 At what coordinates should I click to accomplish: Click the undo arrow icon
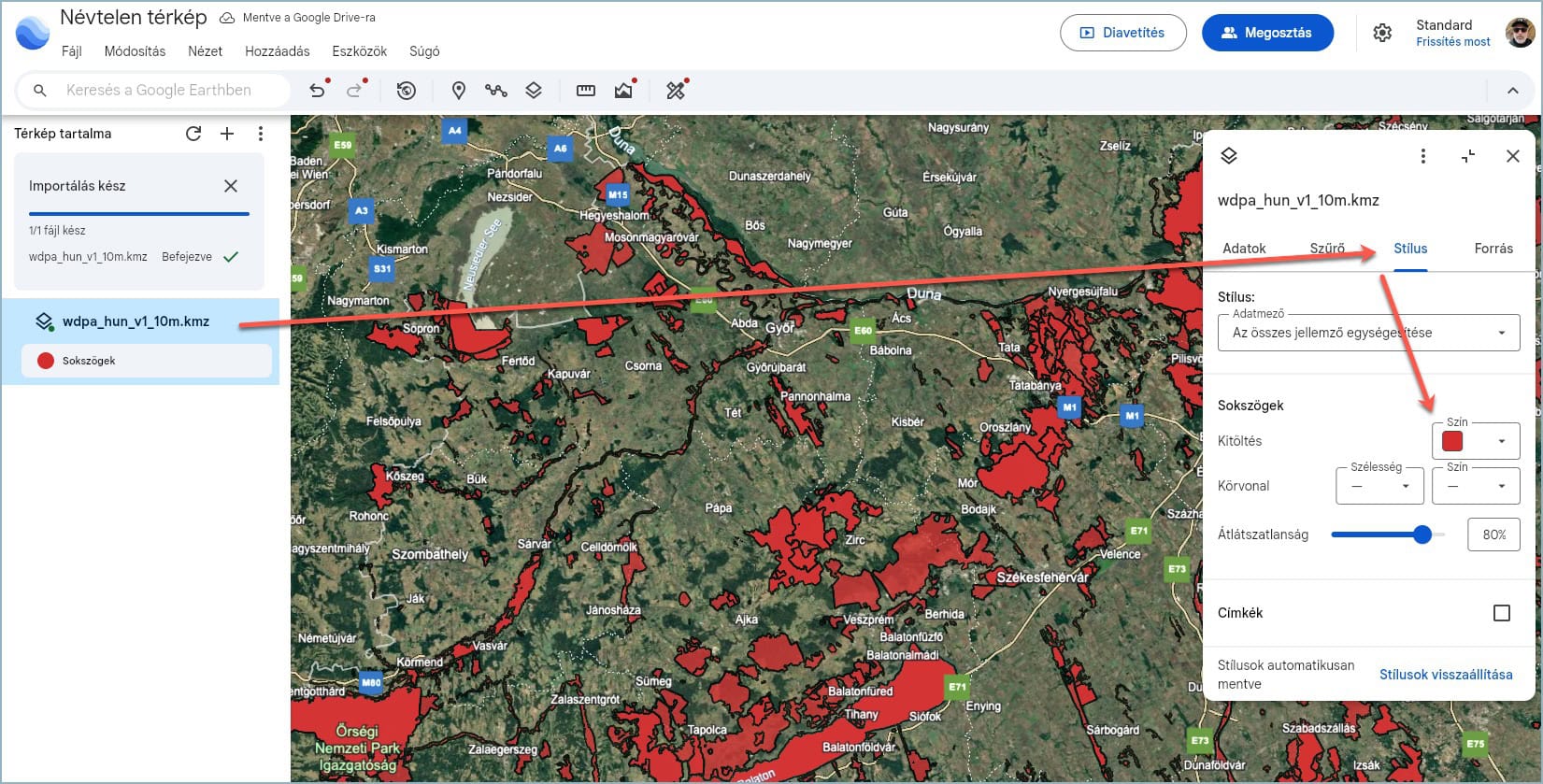pos(317,91)
